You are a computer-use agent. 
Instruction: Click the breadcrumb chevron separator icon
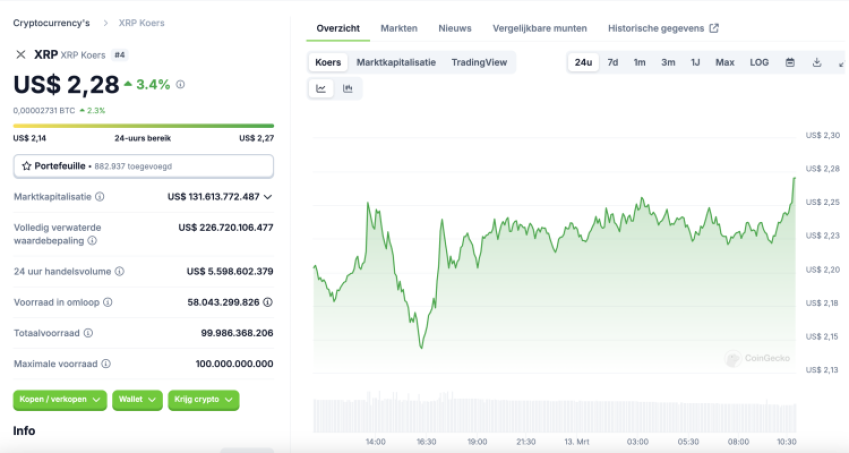[106, 23]
